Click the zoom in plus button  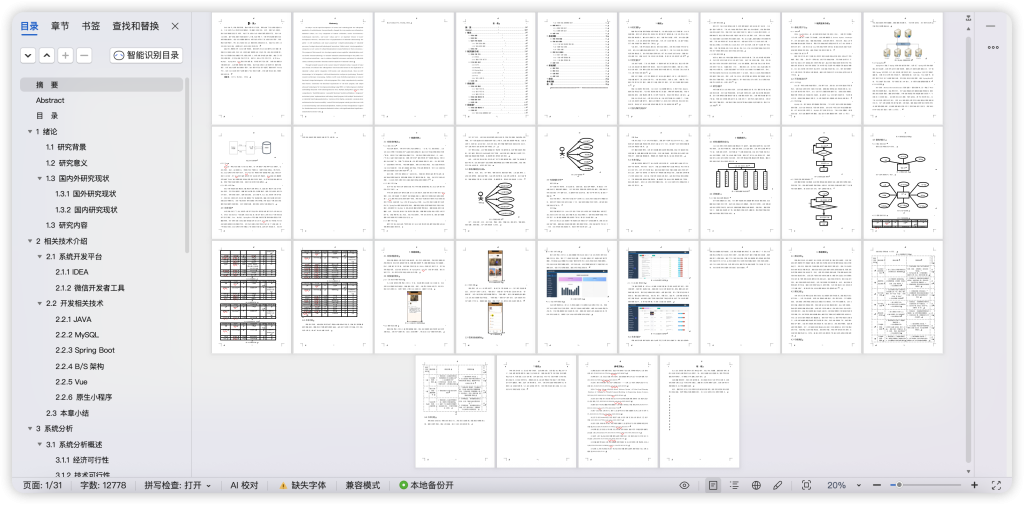coord(974,485)
